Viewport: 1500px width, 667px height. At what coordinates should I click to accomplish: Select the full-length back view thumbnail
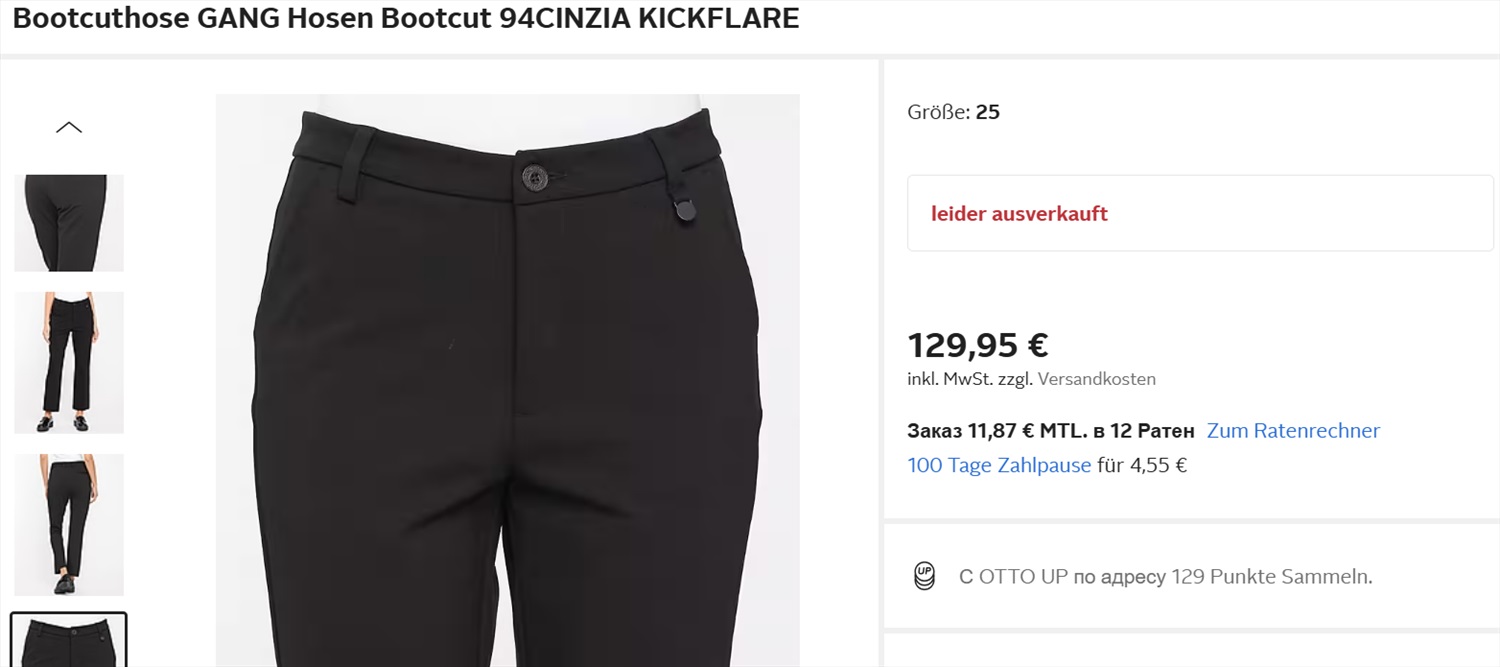[69, 524]
